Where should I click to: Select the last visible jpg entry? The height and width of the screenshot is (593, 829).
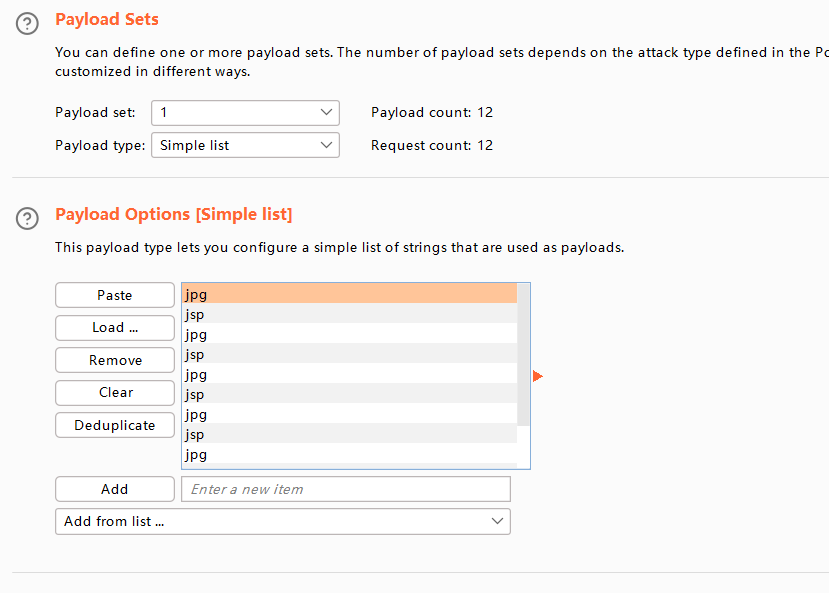coord(349,454)
